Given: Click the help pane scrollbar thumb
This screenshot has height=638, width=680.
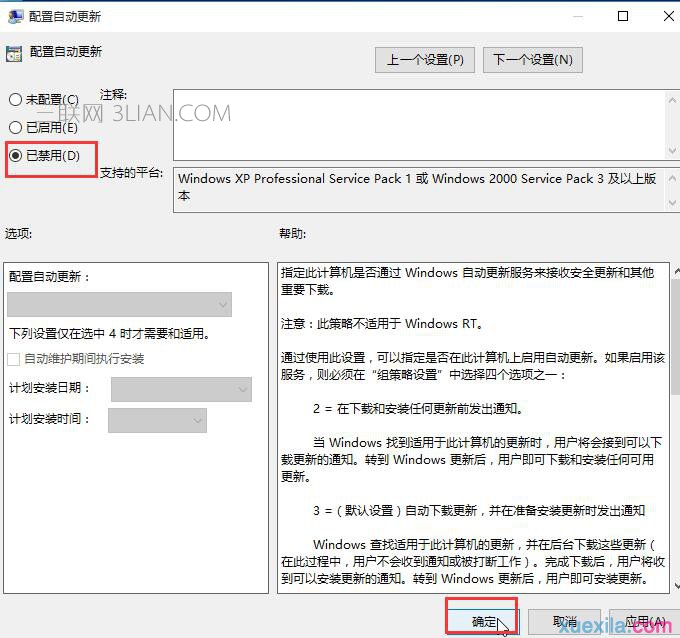Looking at the screenshot, I should 676,337.
